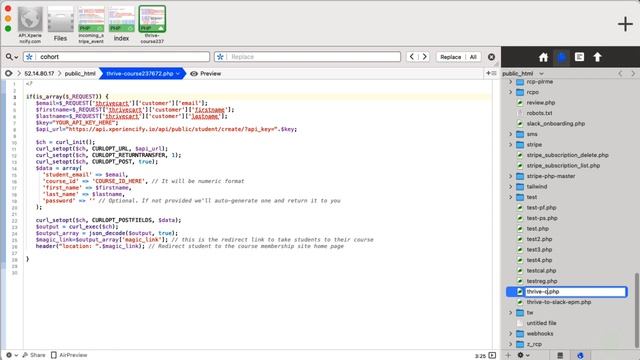Viewport: 640px width, 360px height.
Task: Select public_html in the path bar
Action: pos(80,73)
